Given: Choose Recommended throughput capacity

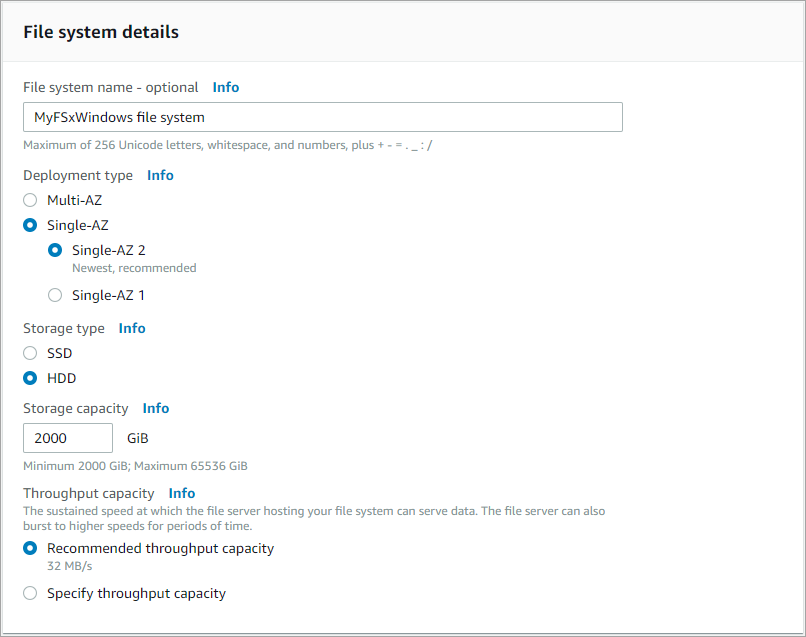Looking at the screenshot, I should (30, 548).
